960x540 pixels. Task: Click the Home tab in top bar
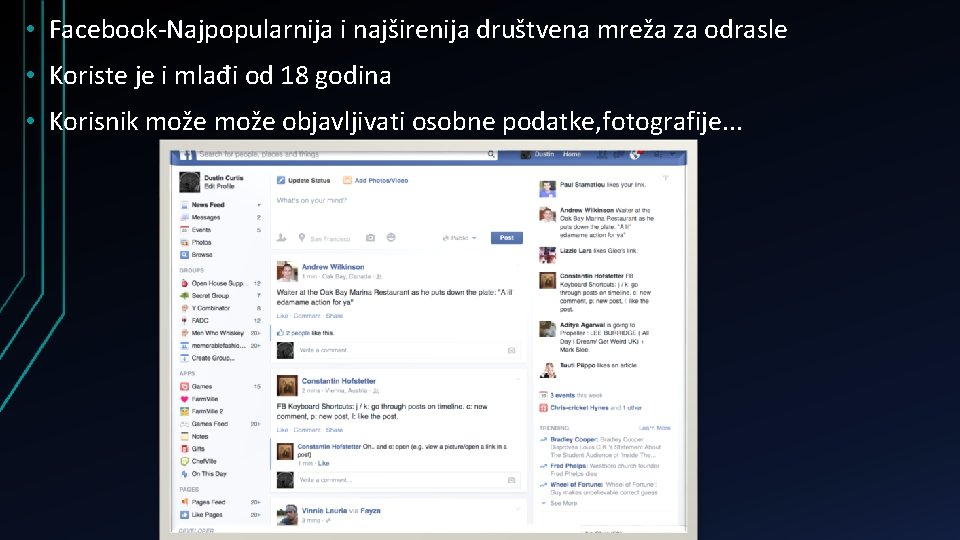point(572,154)
